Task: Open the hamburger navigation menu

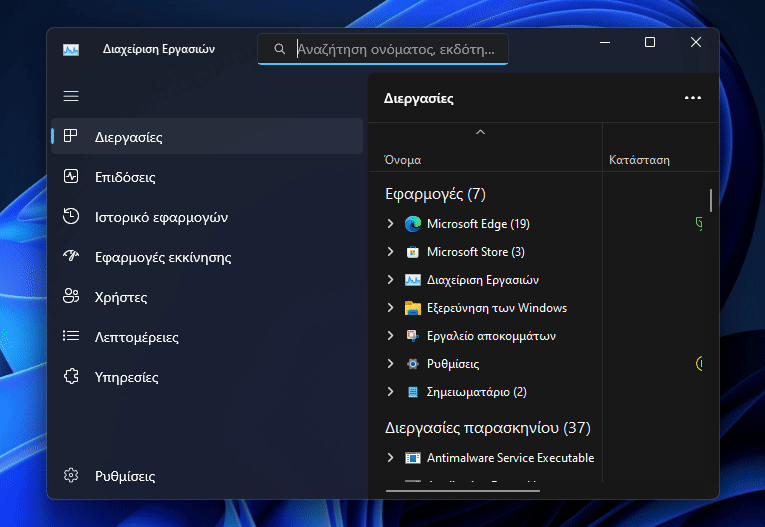Action: [71, 96]
